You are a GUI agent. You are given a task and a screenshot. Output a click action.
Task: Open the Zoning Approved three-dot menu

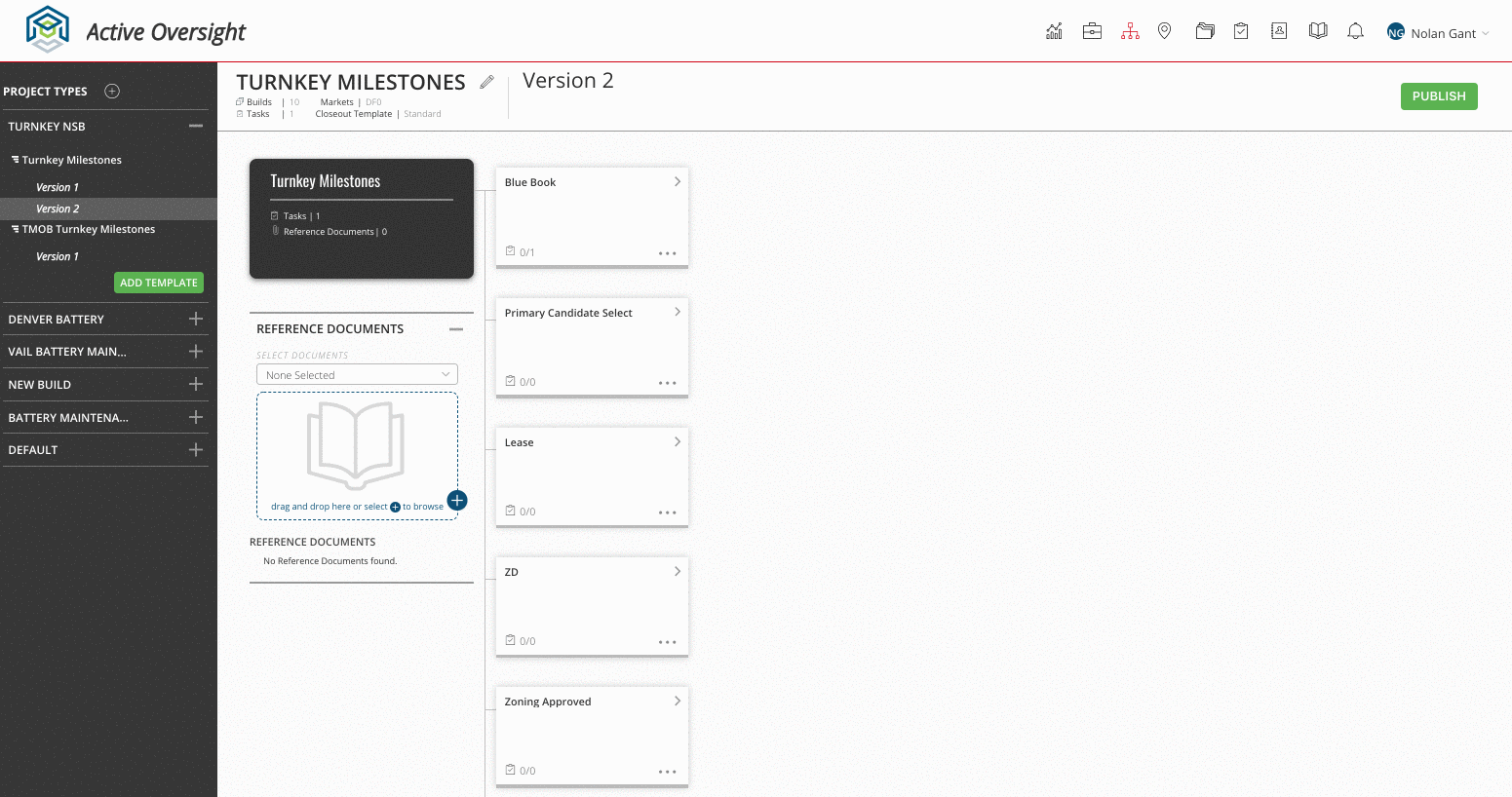click(x=667, y=772)
